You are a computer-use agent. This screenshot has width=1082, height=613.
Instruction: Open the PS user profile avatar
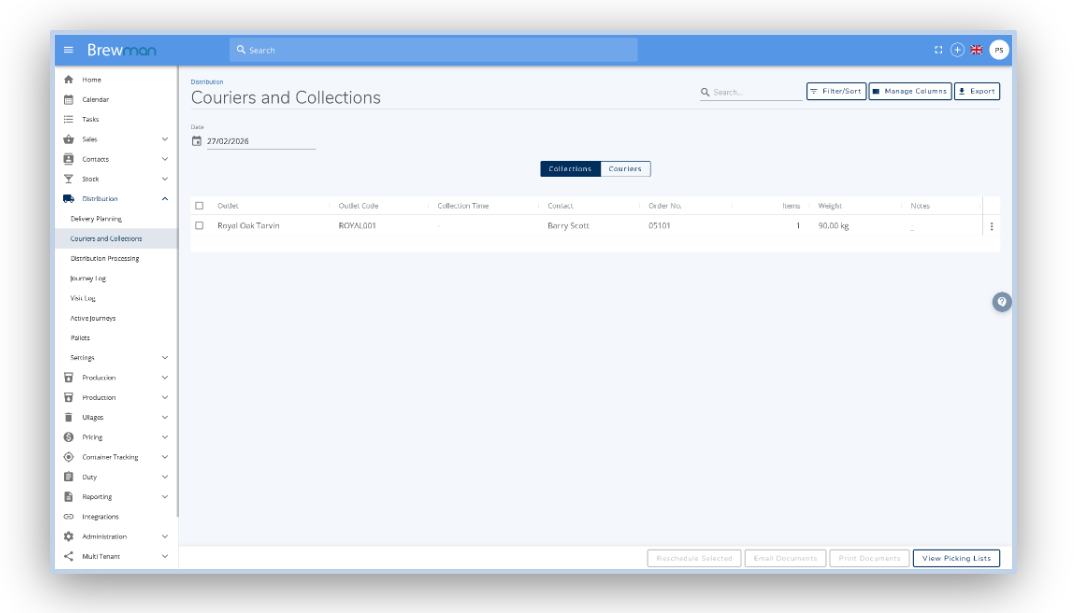999,50
